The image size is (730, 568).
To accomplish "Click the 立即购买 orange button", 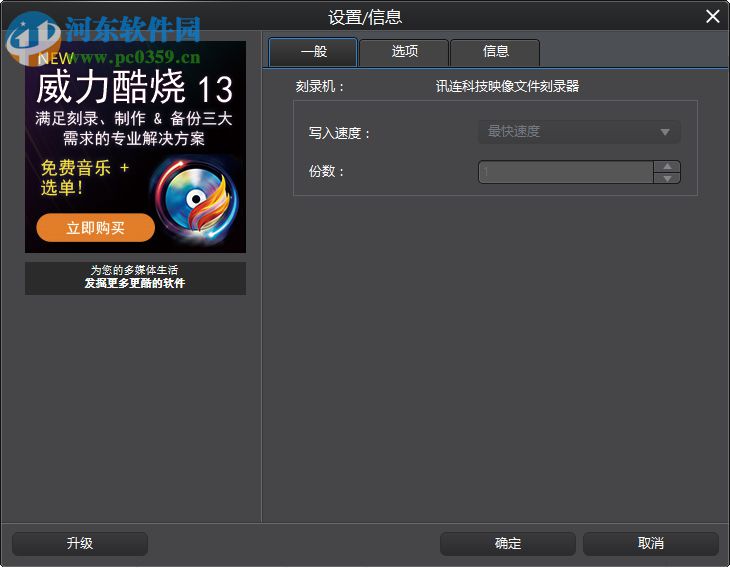I will pos(95,228).
